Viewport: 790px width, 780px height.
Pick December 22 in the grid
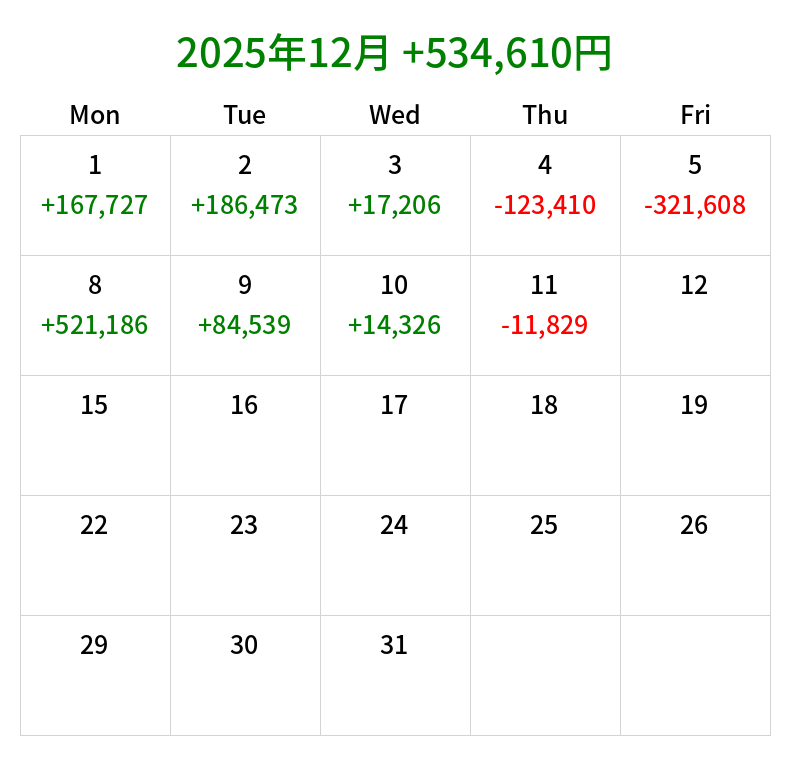95,555
